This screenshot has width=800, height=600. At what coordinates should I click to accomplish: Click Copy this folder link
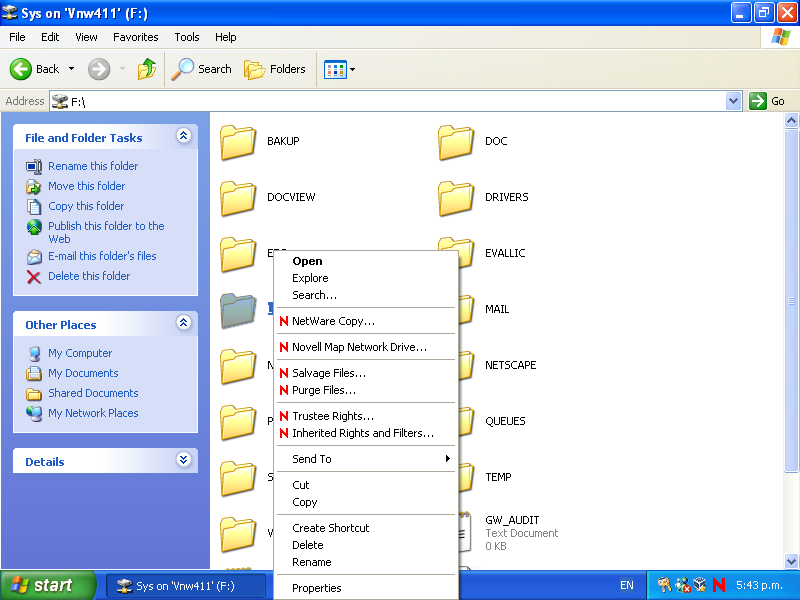(86, 206)
